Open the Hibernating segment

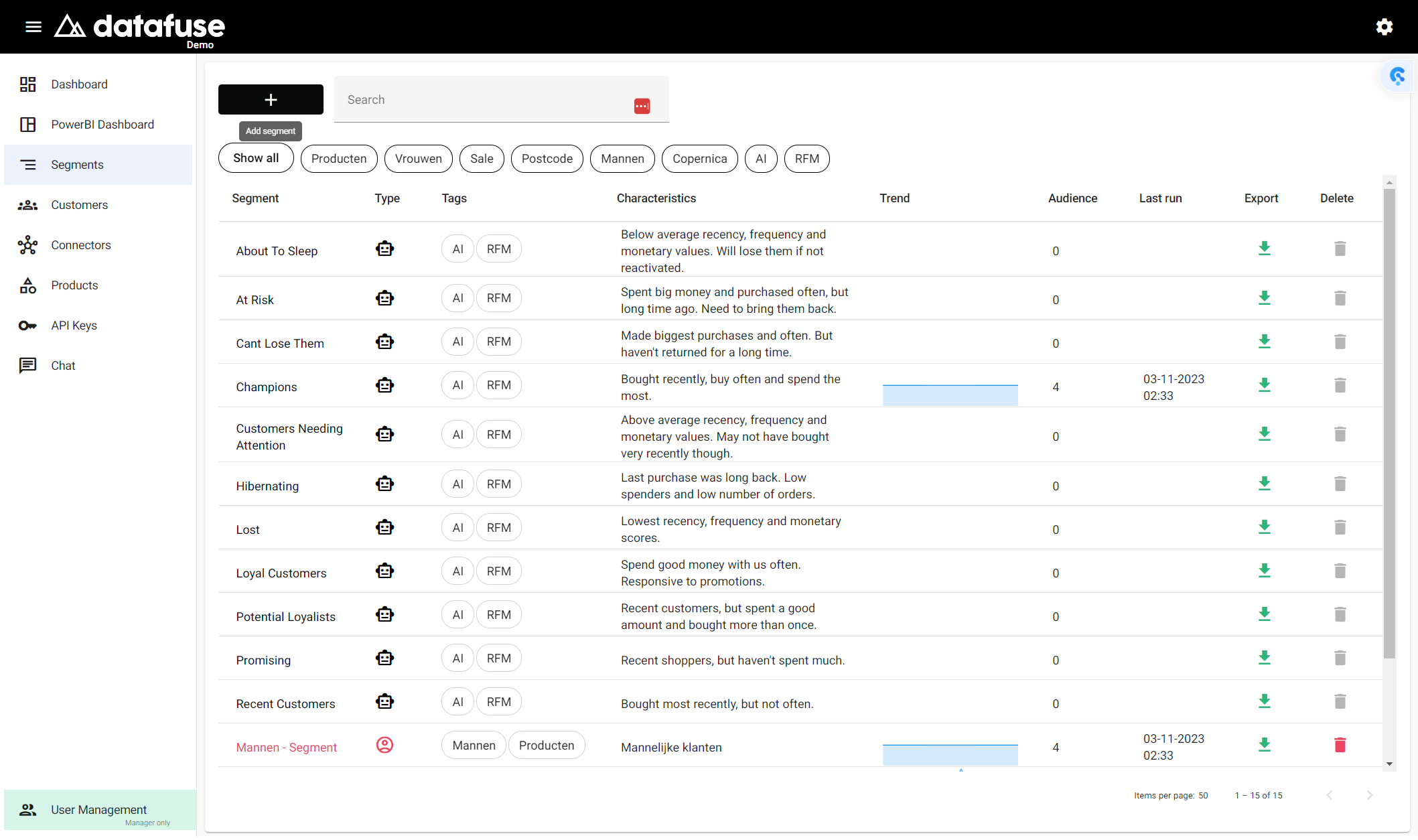click(x=267, y=486)
